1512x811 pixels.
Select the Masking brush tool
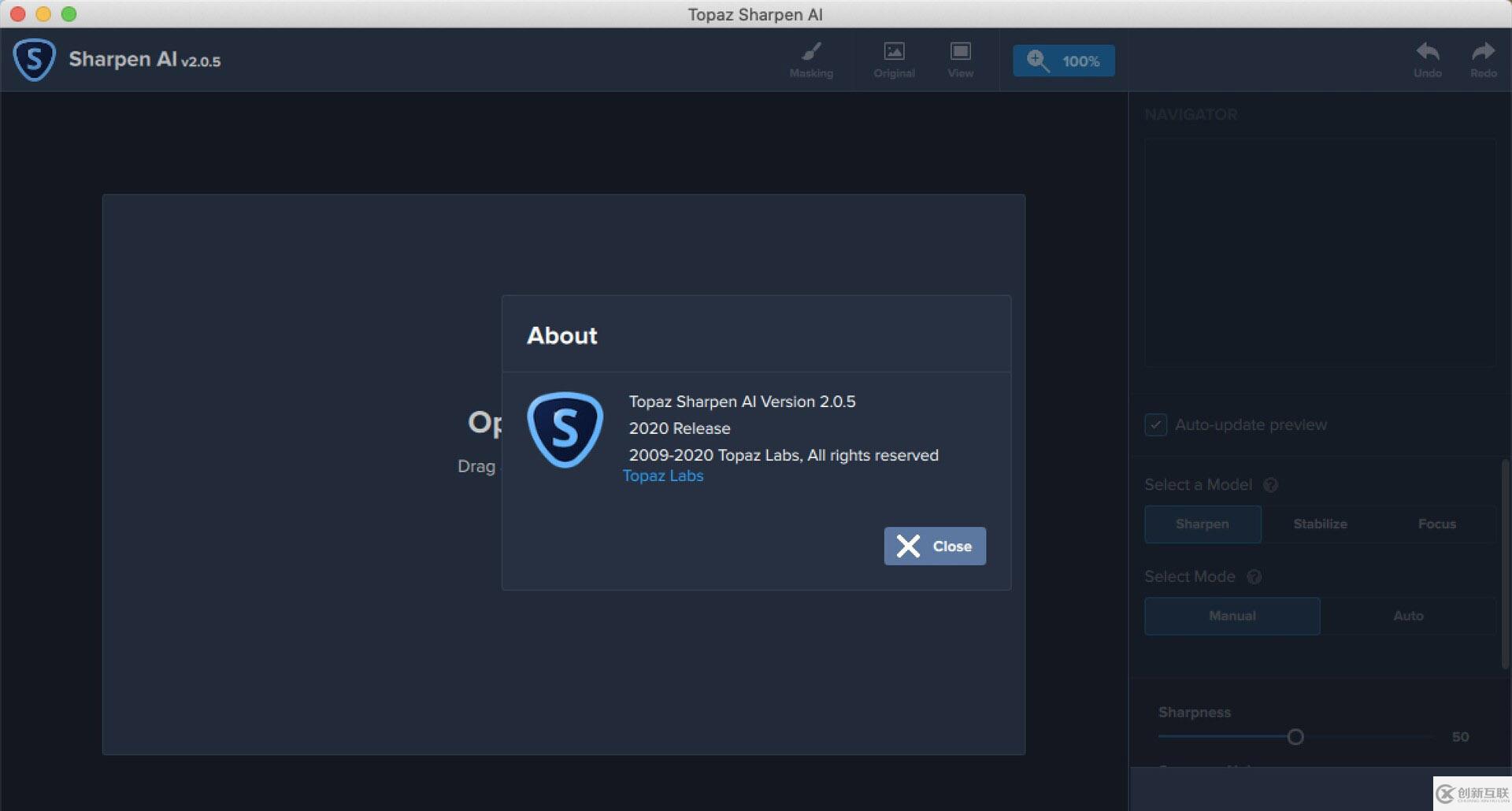pos(811,60)
